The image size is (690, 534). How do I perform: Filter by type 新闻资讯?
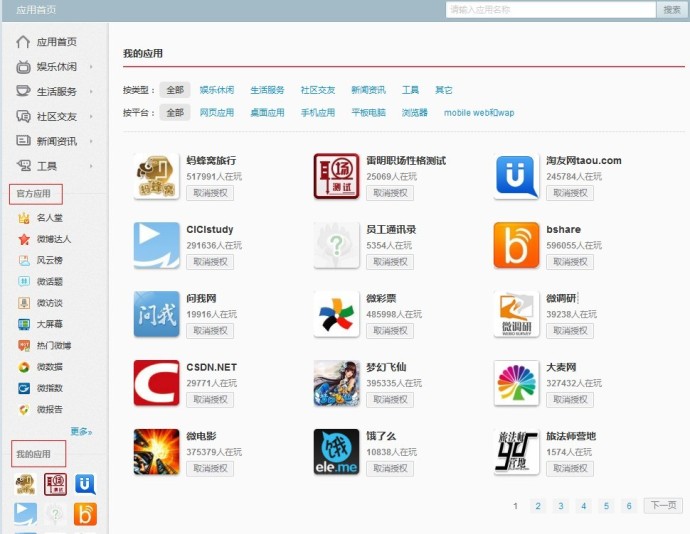point(368,90)
